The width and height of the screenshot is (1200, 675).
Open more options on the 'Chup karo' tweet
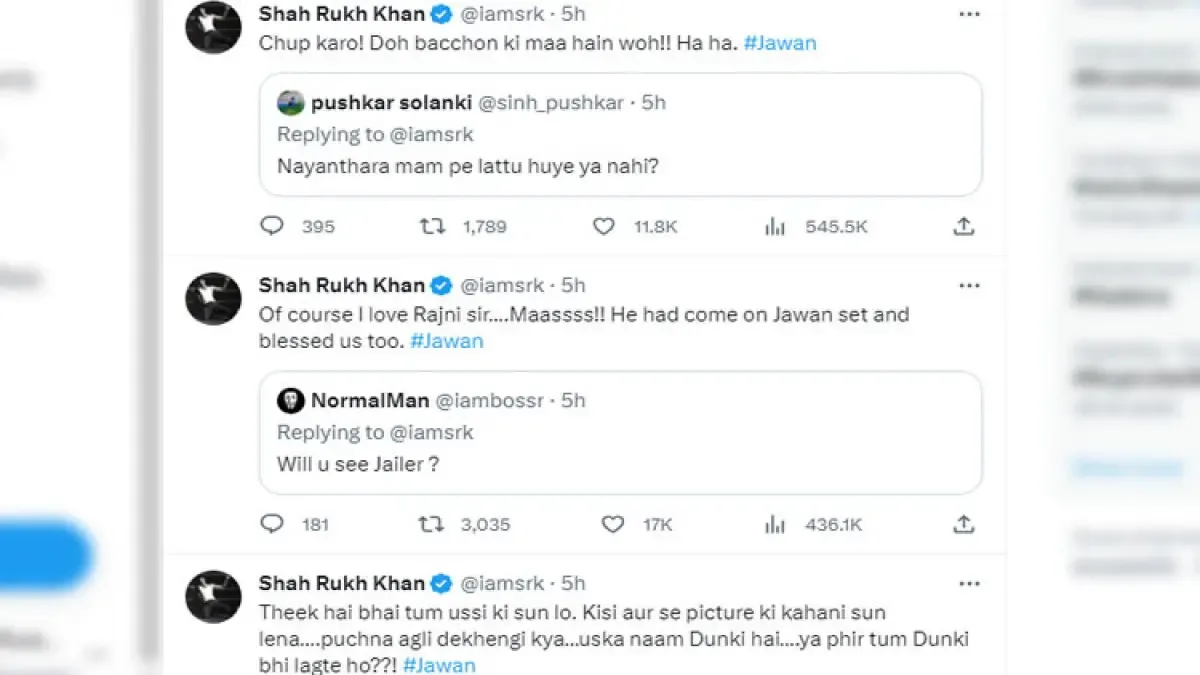point(968,14)
